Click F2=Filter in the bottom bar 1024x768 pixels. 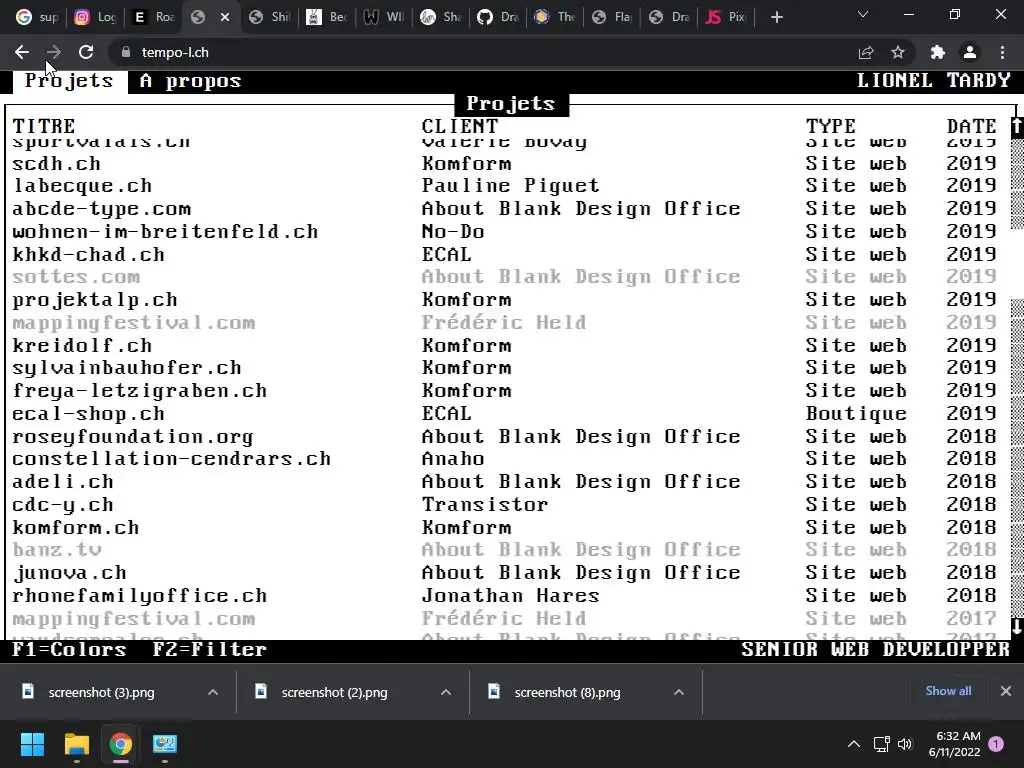(210, 650)
